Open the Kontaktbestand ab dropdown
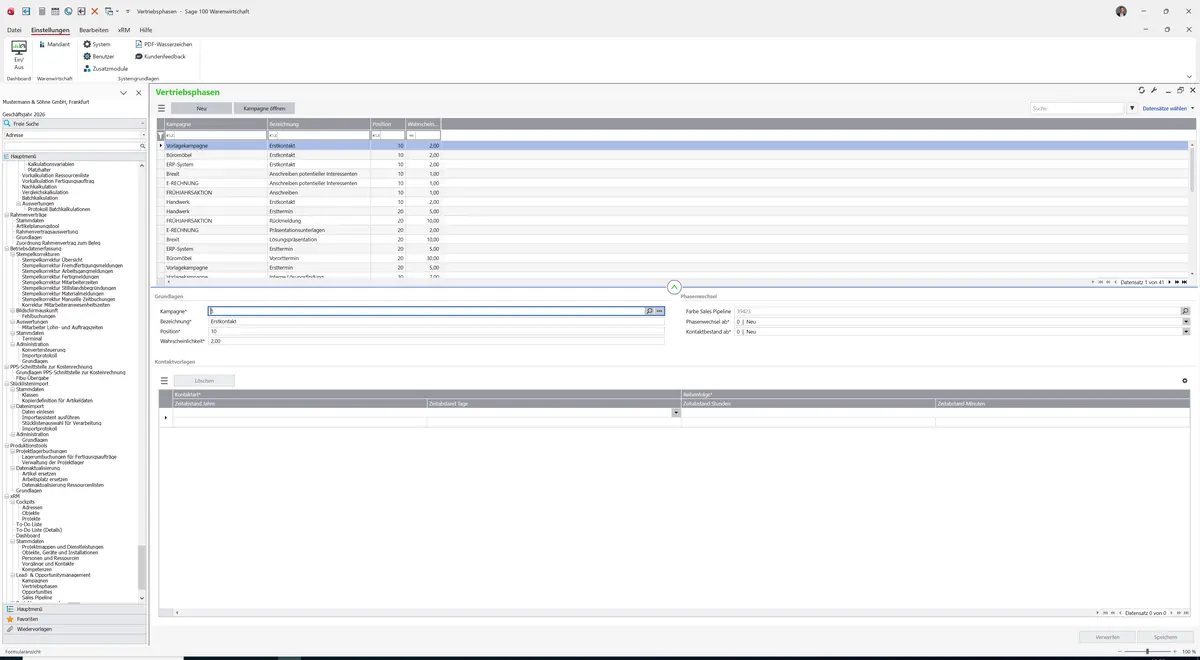Screen dimensions: 1200x660 tap(1186, 332)
